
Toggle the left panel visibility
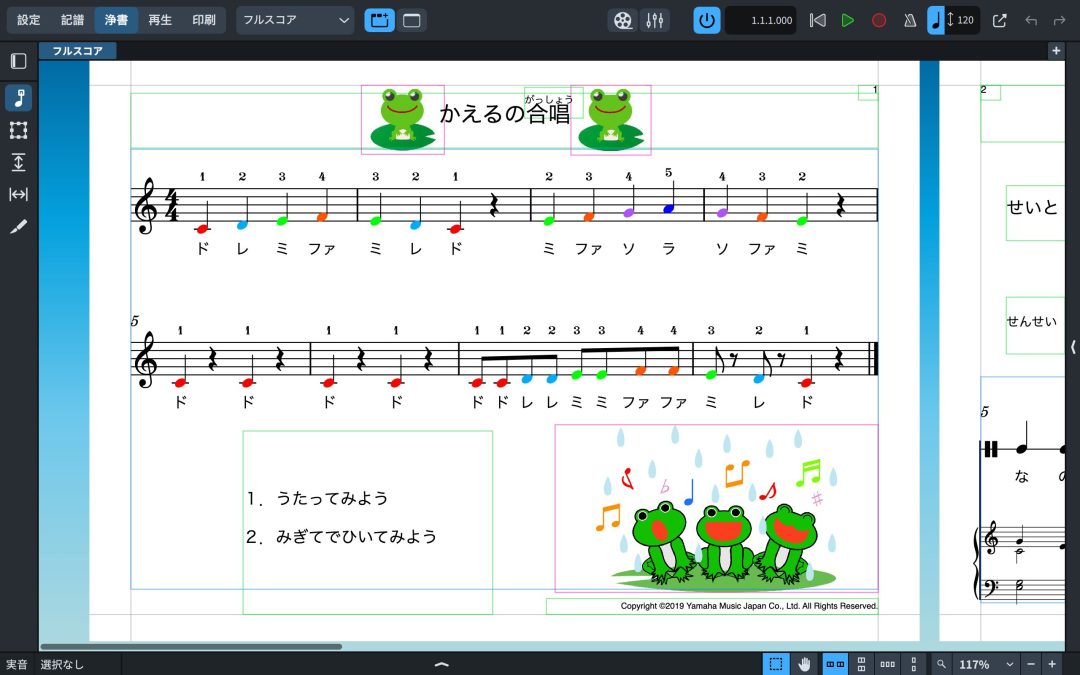(x=19, y=61)
